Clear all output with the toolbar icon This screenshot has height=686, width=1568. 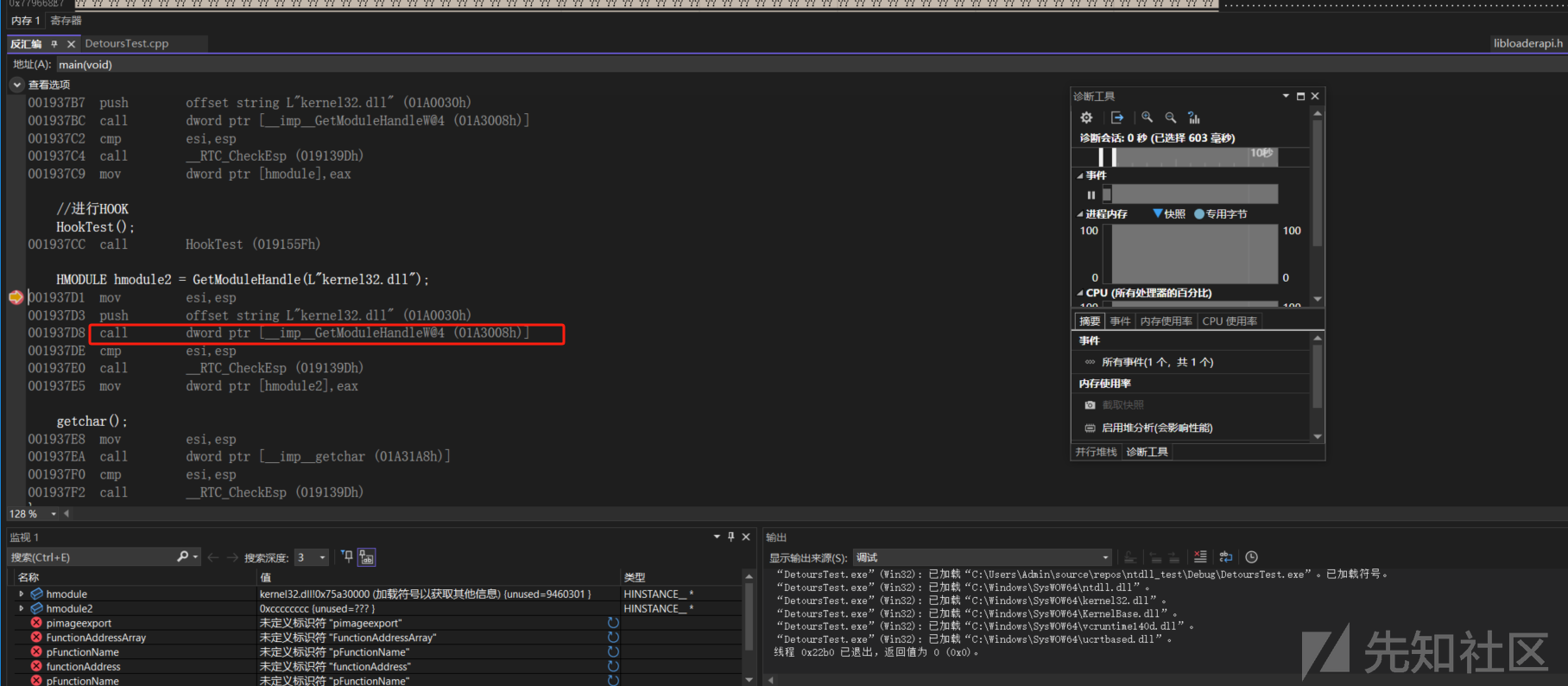[1200, 557]
